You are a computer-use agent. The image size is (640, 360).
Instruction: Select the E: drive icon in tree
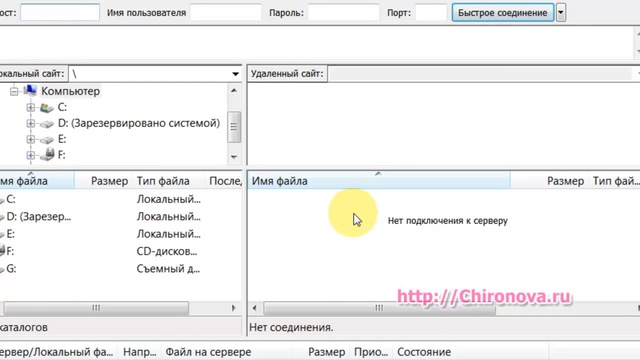[47, 140]
